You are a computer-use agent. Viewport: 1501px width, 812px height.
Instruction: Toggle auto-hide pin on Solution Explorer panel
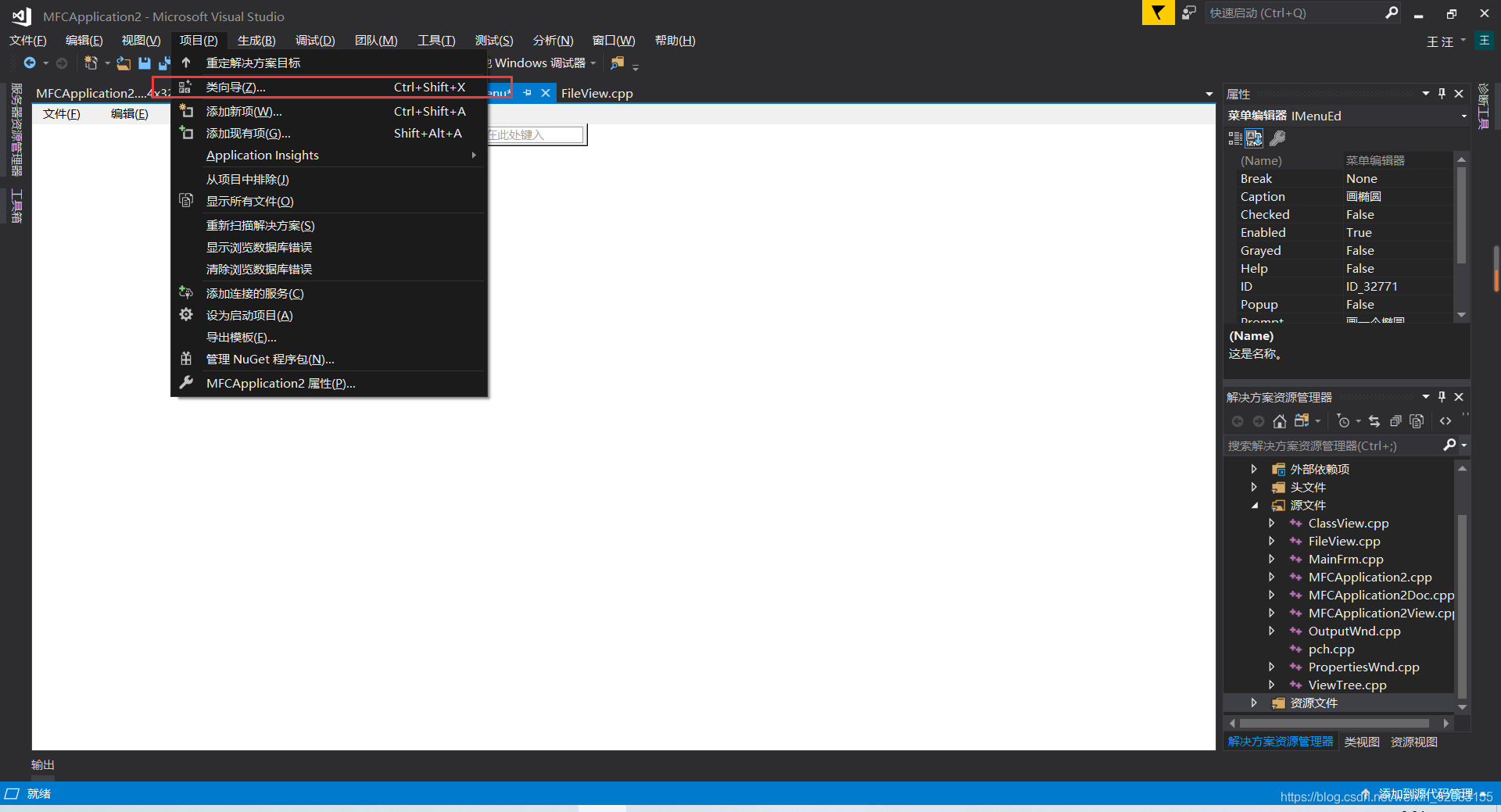click(x=1442, y=397)
